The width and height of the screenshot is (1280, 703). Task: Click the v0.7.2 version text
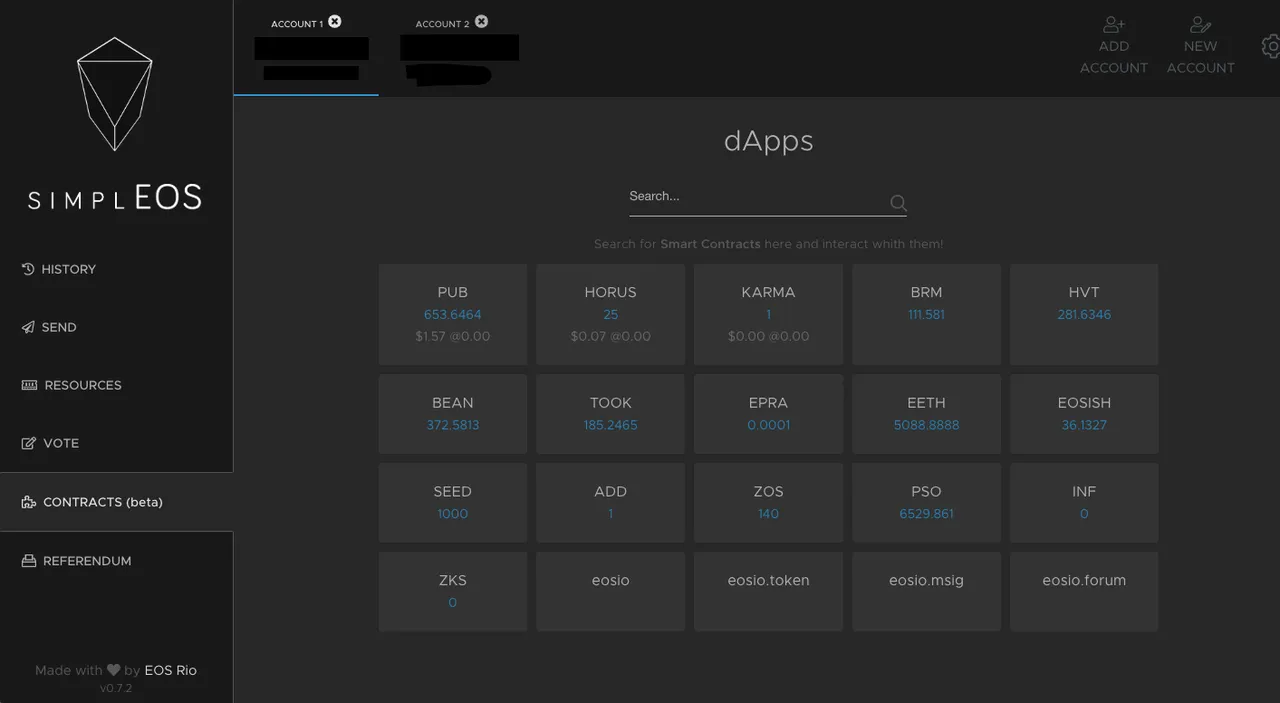point(116,689)
